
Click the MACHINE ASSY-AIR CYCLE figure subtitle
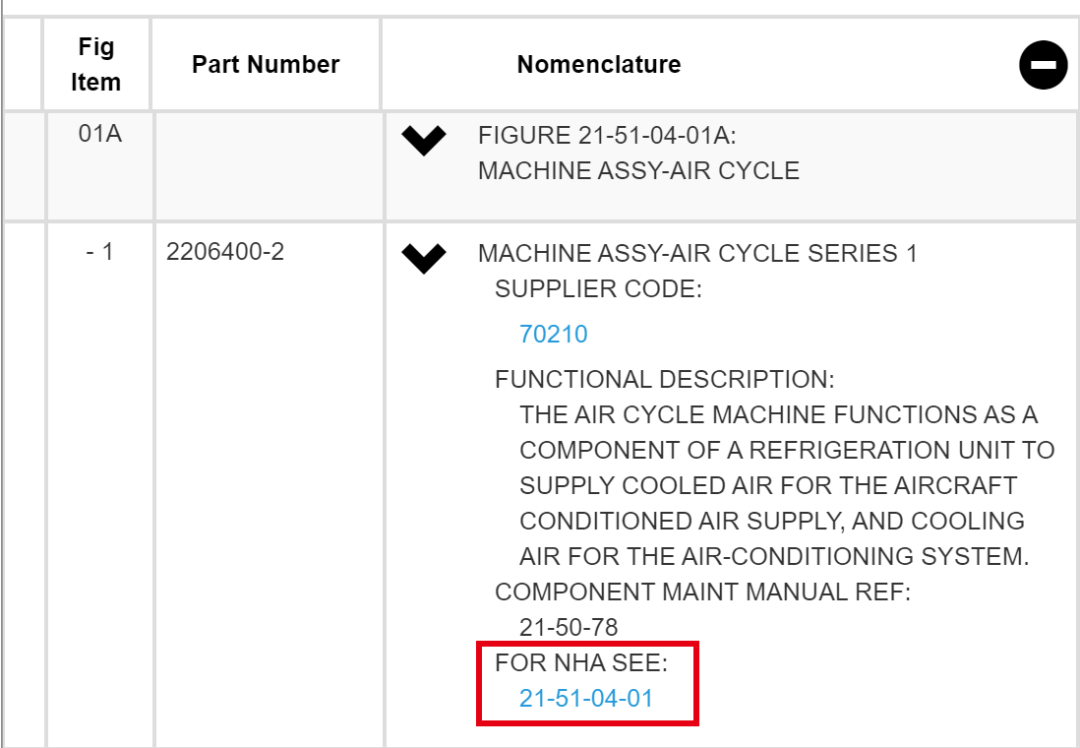tap(638, 171)
